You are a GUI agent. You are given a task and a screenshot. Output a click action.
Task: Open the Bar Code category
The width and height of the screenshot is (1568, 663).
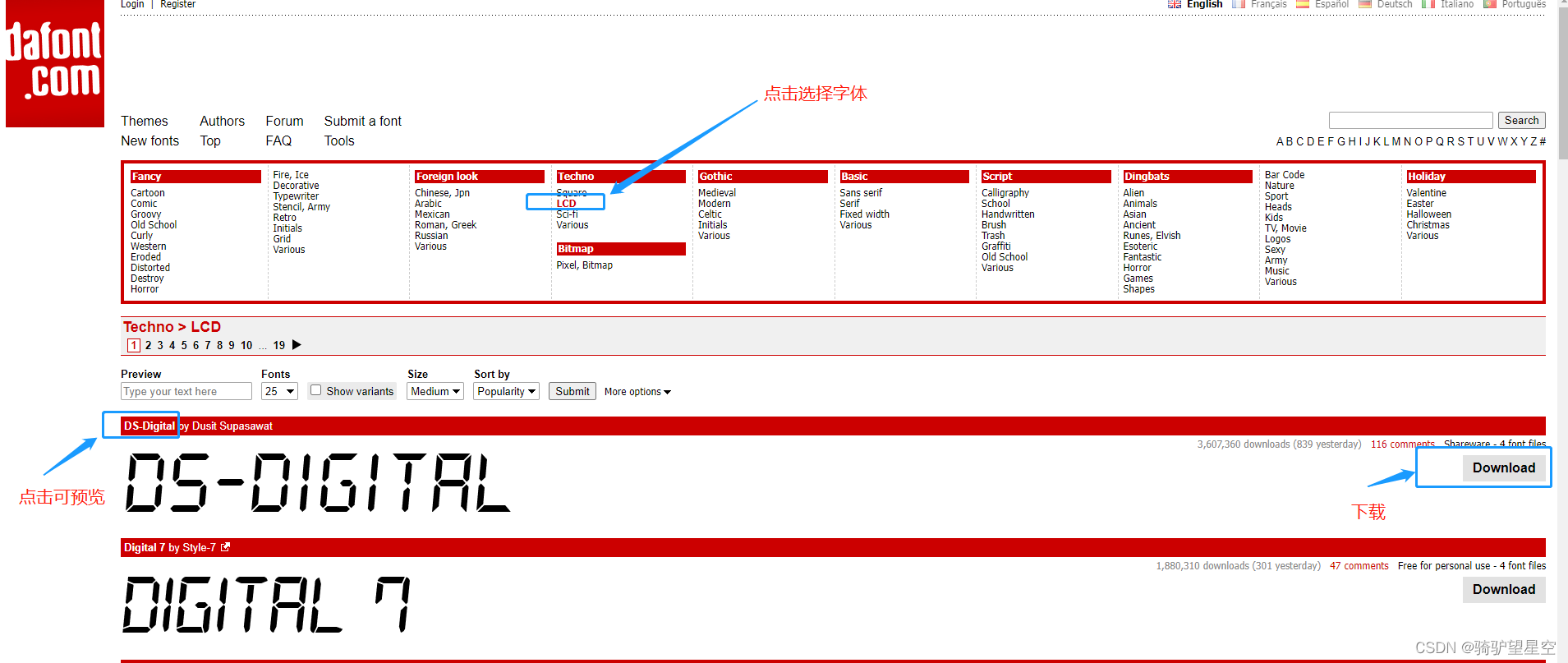[1284, 174]
